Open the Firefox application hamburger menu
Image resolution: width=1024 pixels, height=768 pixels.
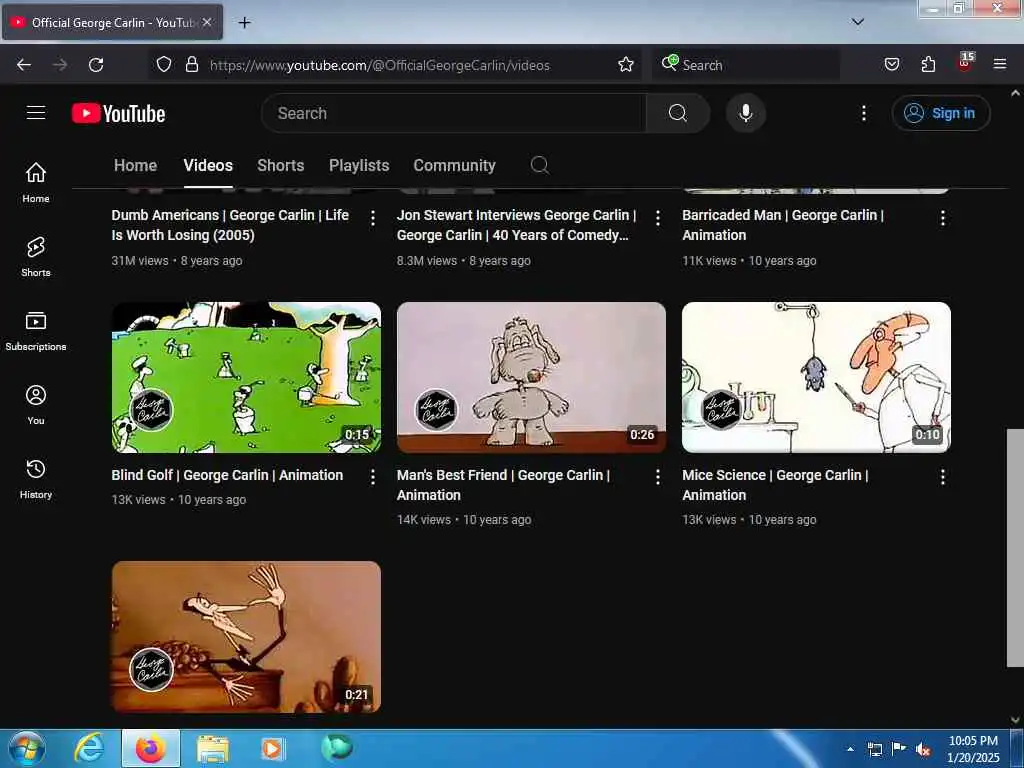1000,64
